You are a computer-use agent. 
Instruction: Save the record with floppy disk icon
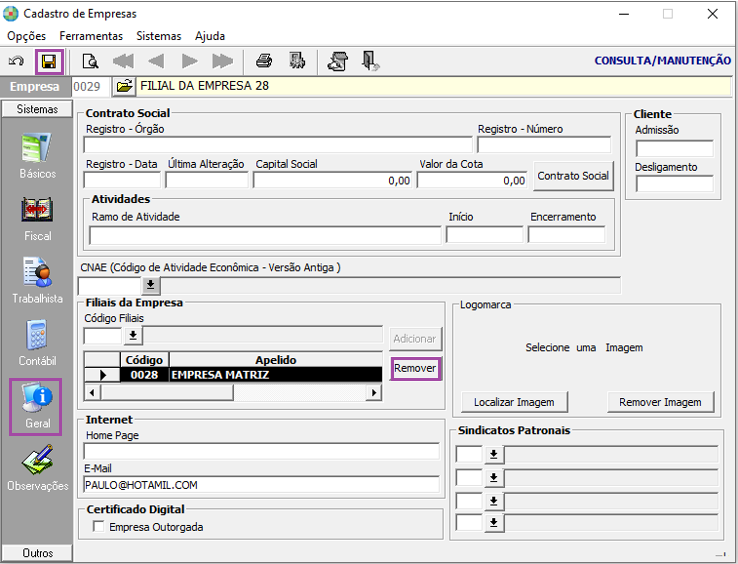[x=49, y=62]
